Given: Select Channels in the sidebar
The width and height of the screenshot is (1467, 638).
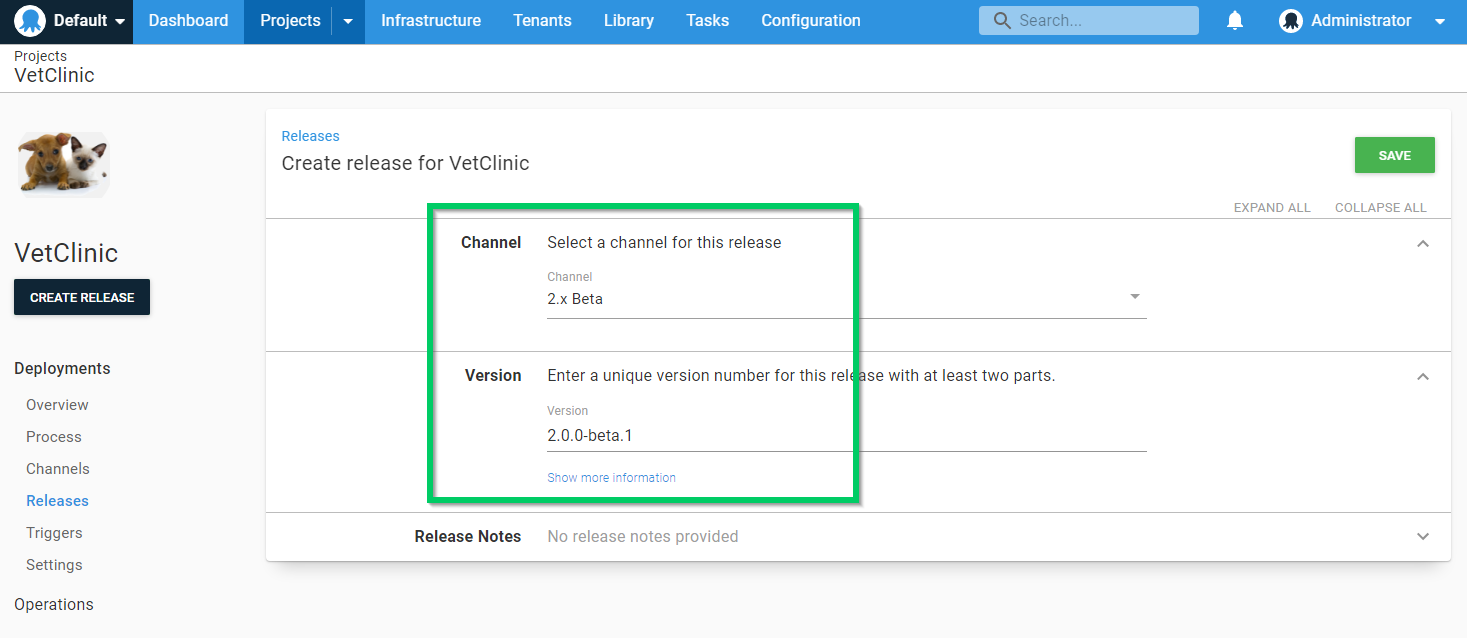Looking at the screenshot, I should coord(58,469).
